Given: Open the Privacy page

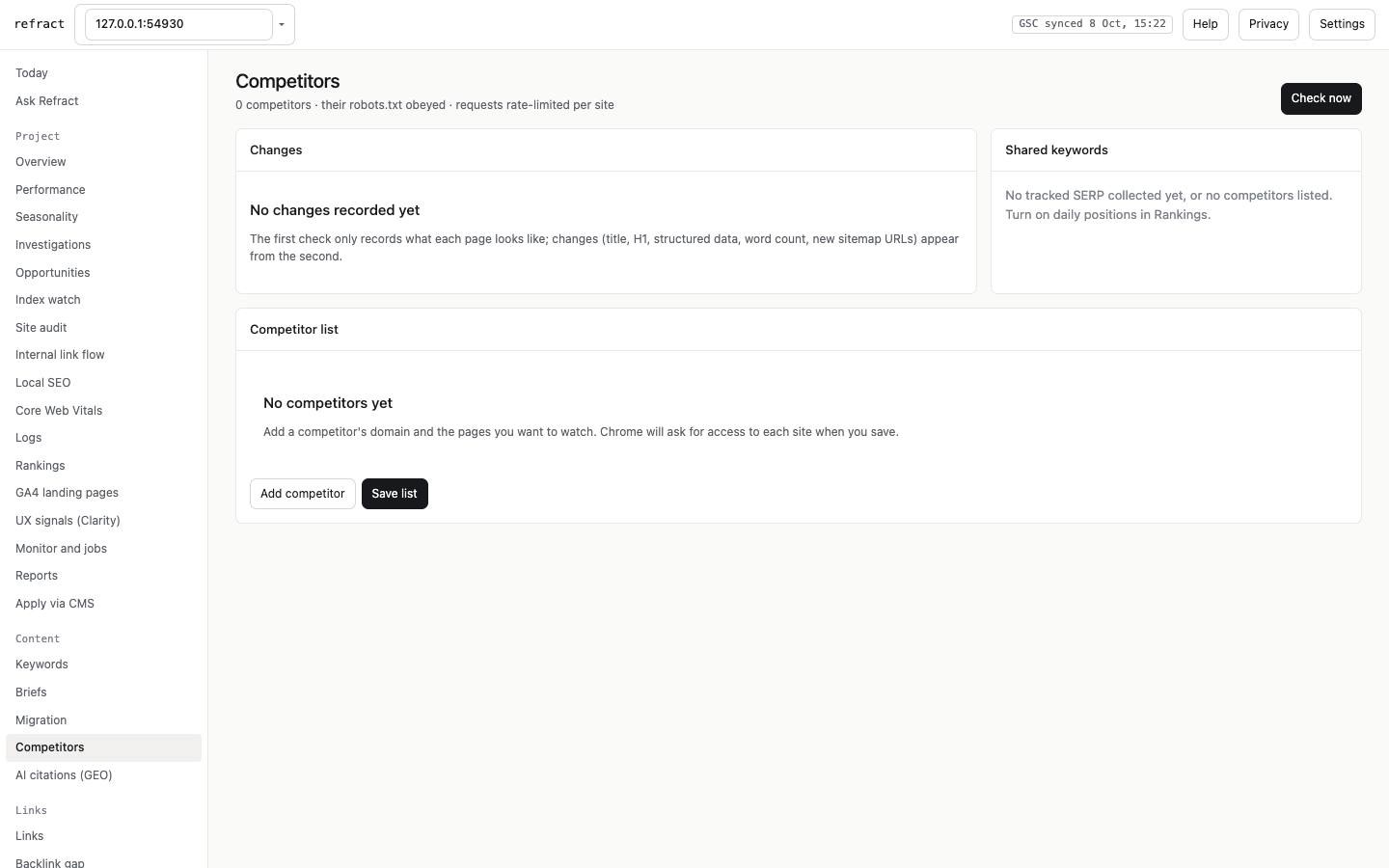Looking at the screenshot, I should click(x=1268, y=24).
